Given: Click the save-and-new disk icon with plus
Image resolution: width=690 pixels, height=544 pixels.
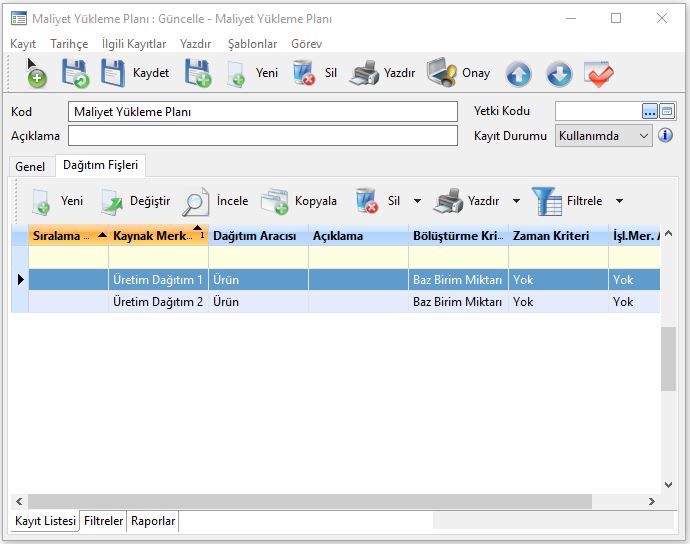Looking at the screenshot, I should (198, 73).
